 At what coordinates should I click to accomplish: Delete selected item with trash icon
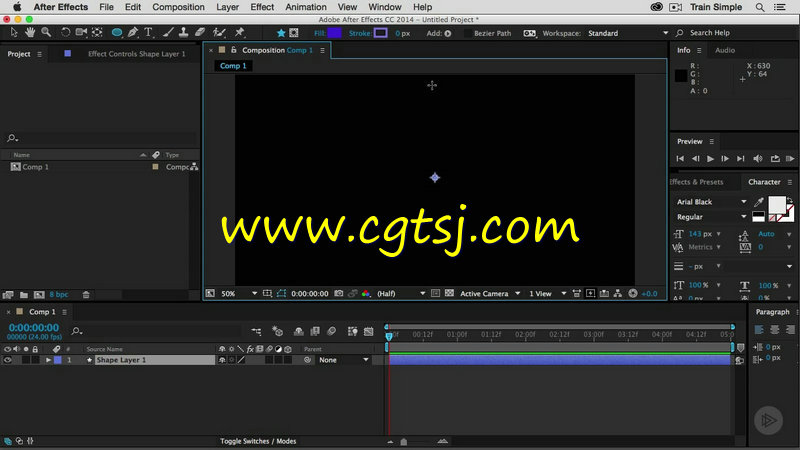tap(86, 295)
